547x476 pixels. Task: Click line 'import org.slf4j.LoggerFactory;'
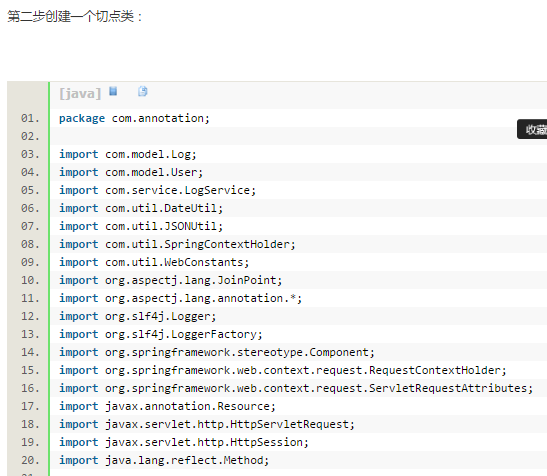point(160,334)
